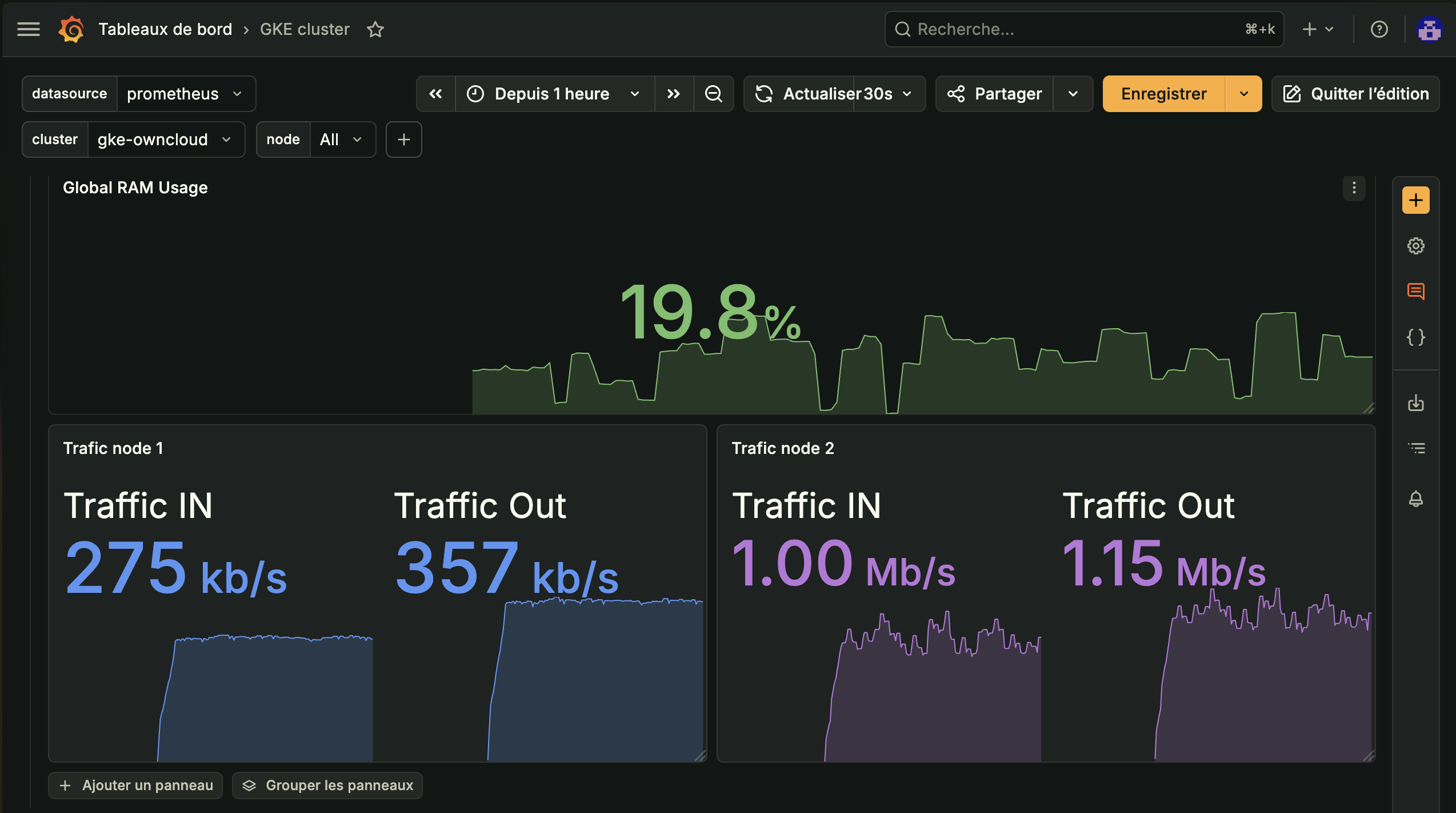Screen dimensions: 1456x813
Task: Click the 357 kb/s Traffic Out value
Action: [507, 568]
